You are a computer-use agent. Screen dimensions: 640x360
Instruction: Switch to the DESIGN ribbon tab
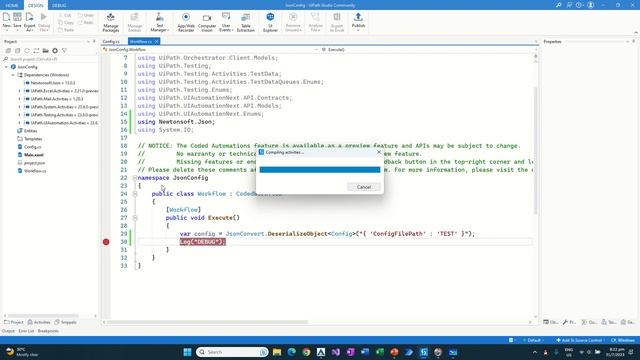[36, 5]
